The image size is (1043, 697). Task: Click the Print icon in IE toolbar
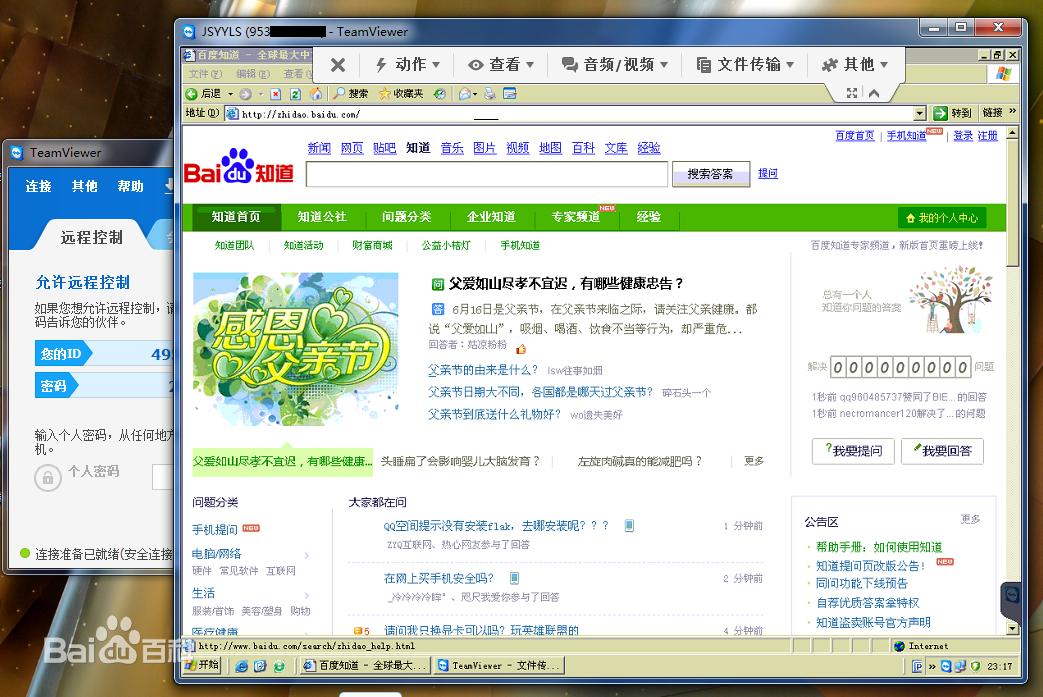point(488,92)
